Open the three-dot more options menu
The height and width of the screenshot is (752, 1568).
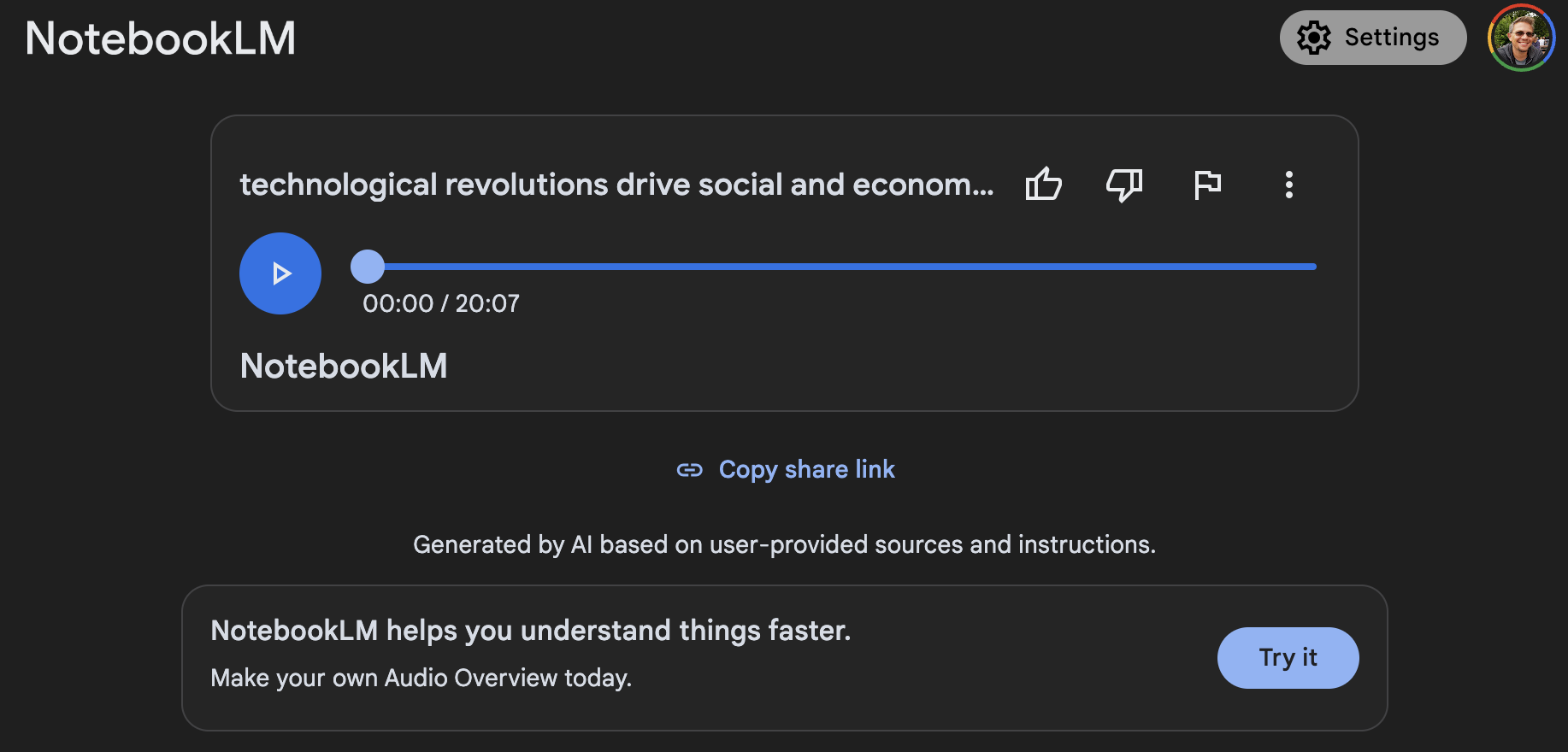pos(1288,185)
